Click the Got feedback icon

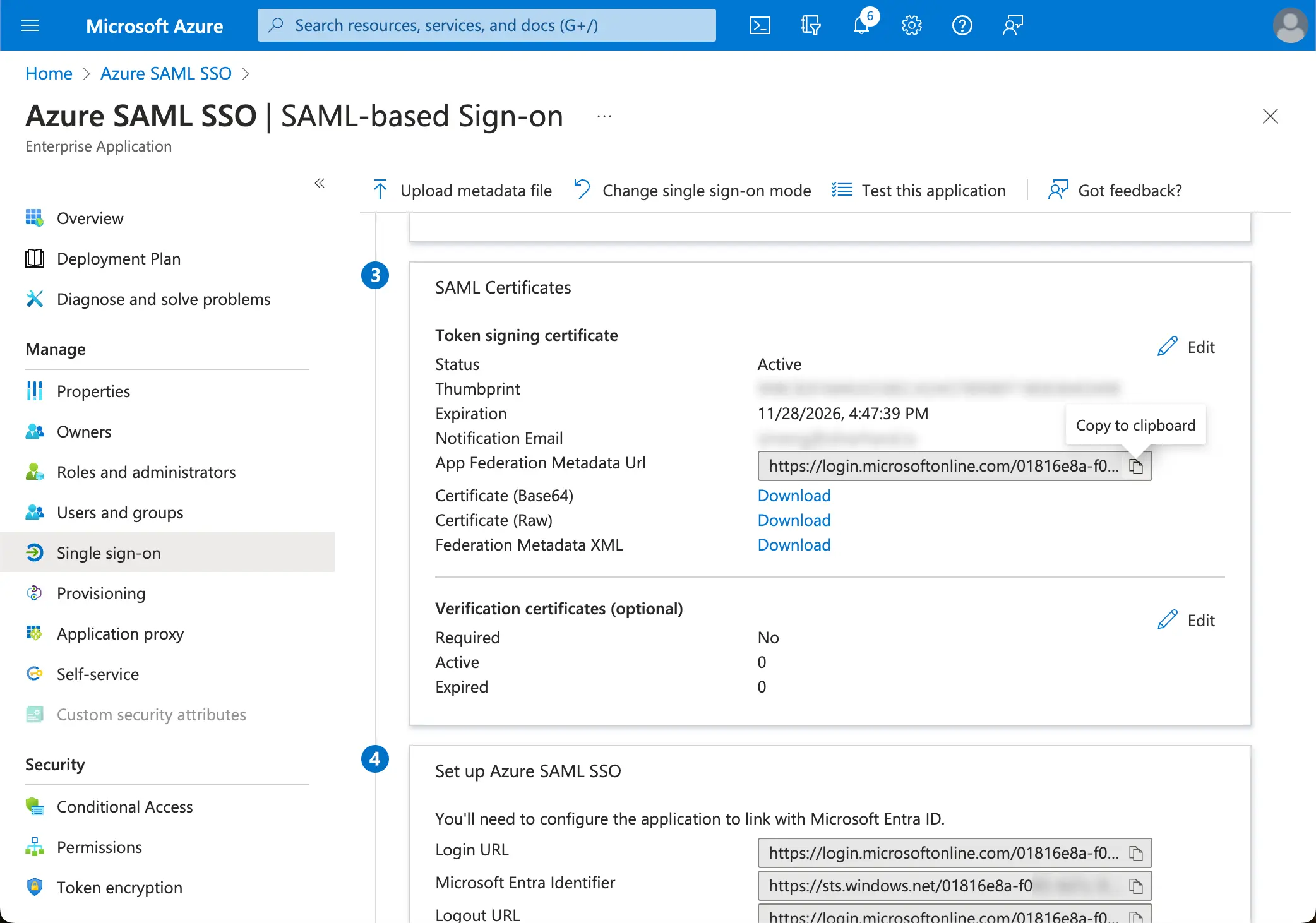1057,190
